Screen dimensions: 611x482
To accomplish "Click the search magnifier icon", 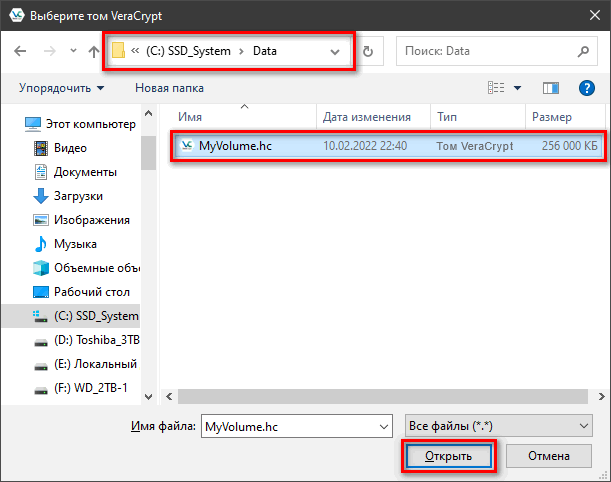I will click(583, 51).
